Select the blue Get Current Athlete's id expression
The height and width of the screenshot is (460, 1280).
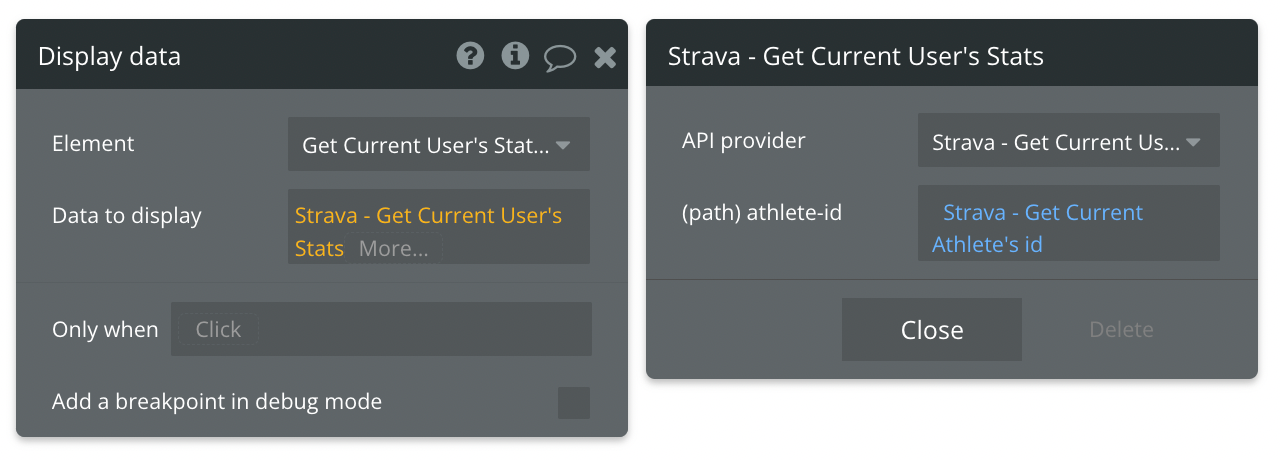(x=1042, y=228)
